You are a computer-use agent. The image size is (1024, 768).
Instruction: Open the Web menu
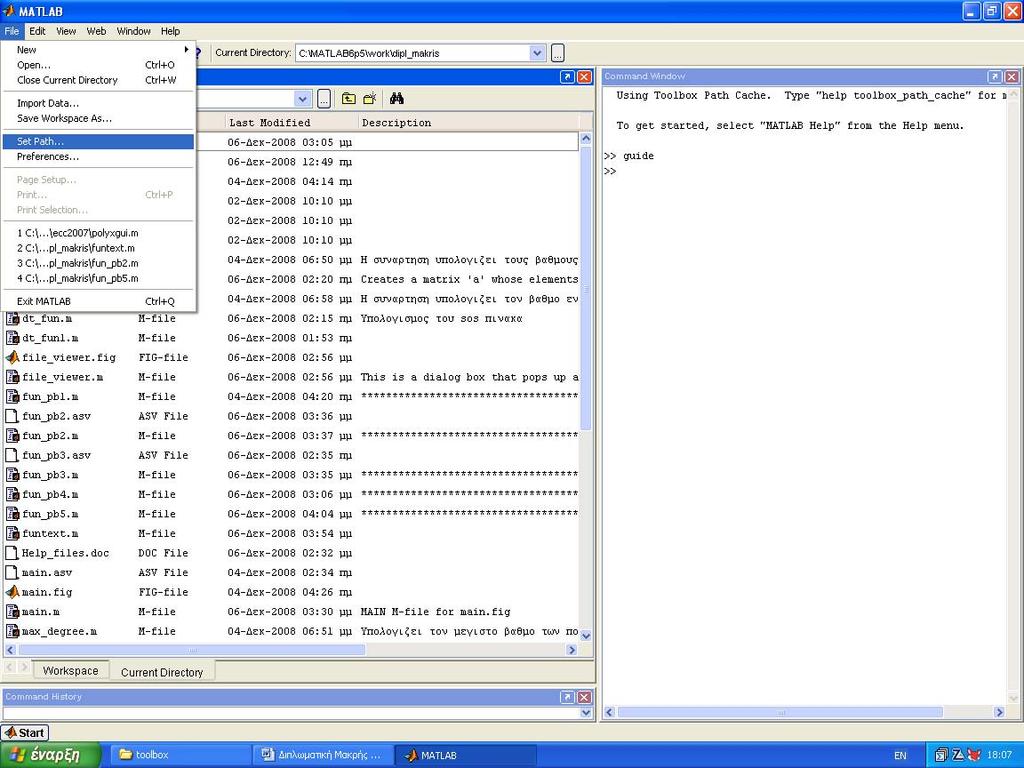pyautogui.click(x=96, y=31)
